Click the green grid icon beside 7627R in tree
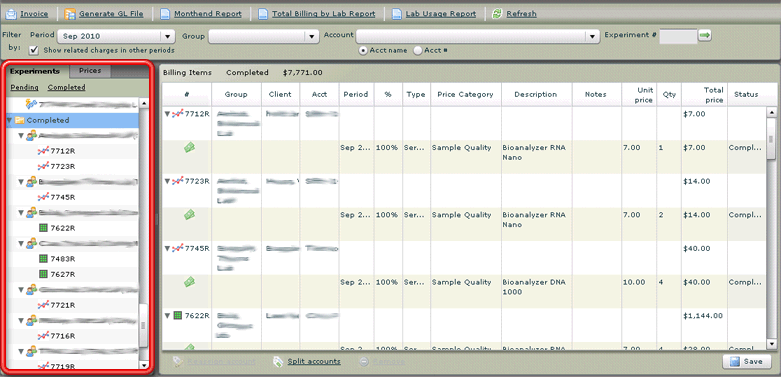781x377 pixels. pyautogui.click(x=43, y=274)
